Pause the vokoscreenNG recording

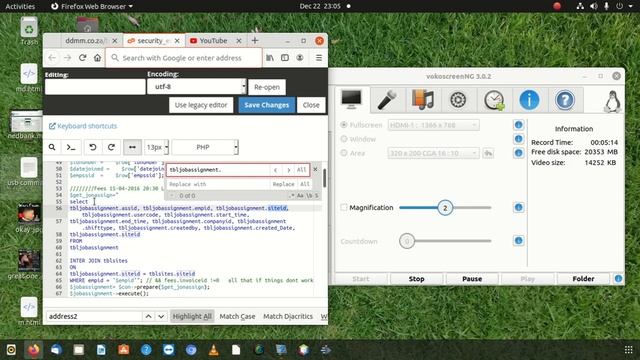click(x=472, y=279)
